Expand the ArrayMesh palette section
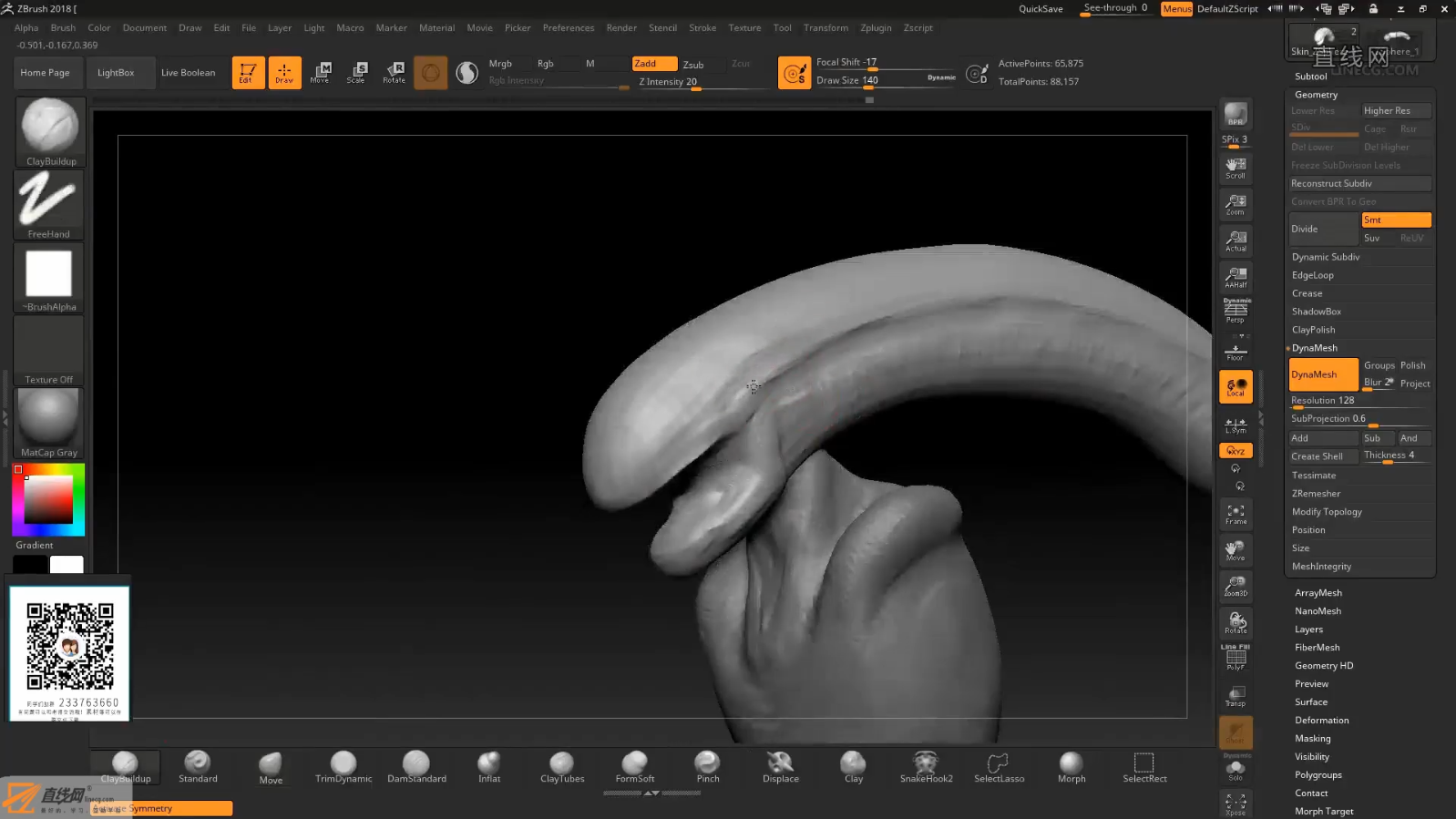Image resolution: width=1456 pixels, height=819 pixels. (x=1318, y=593)
